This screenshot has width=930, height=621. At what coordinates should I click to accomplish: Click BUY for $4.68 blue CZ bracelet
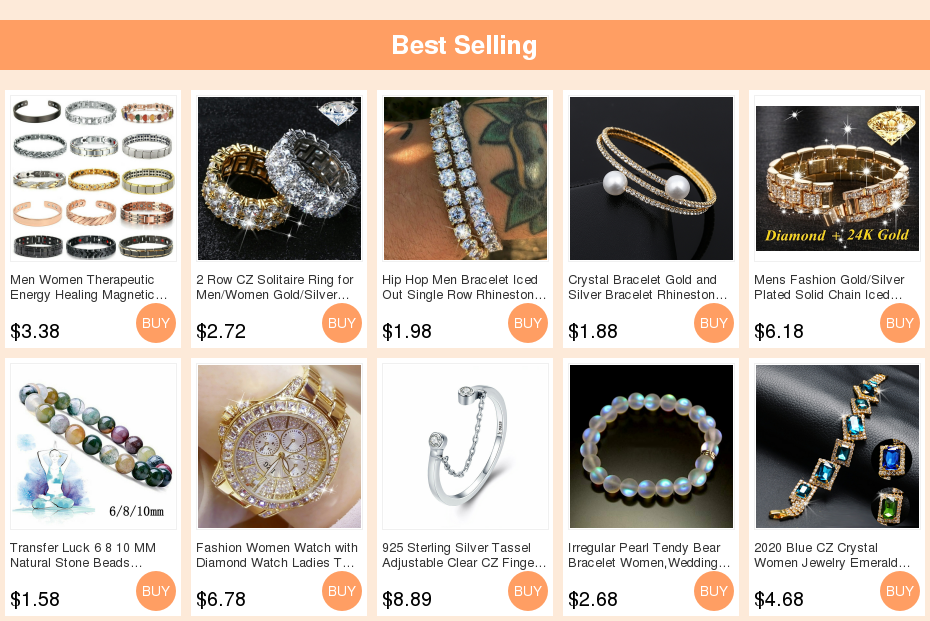900,591
